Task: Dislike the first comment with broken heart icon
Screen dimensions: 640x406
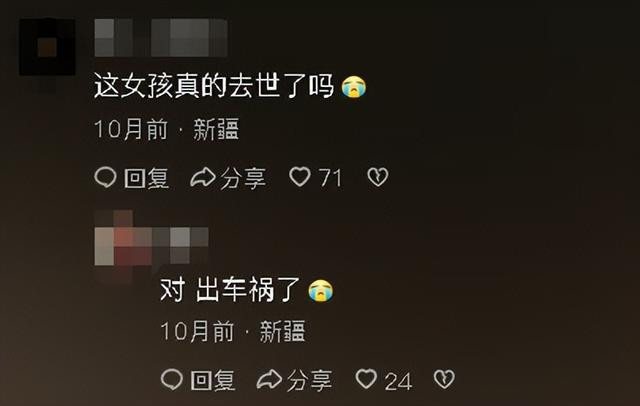Action: tap(378, 177)
